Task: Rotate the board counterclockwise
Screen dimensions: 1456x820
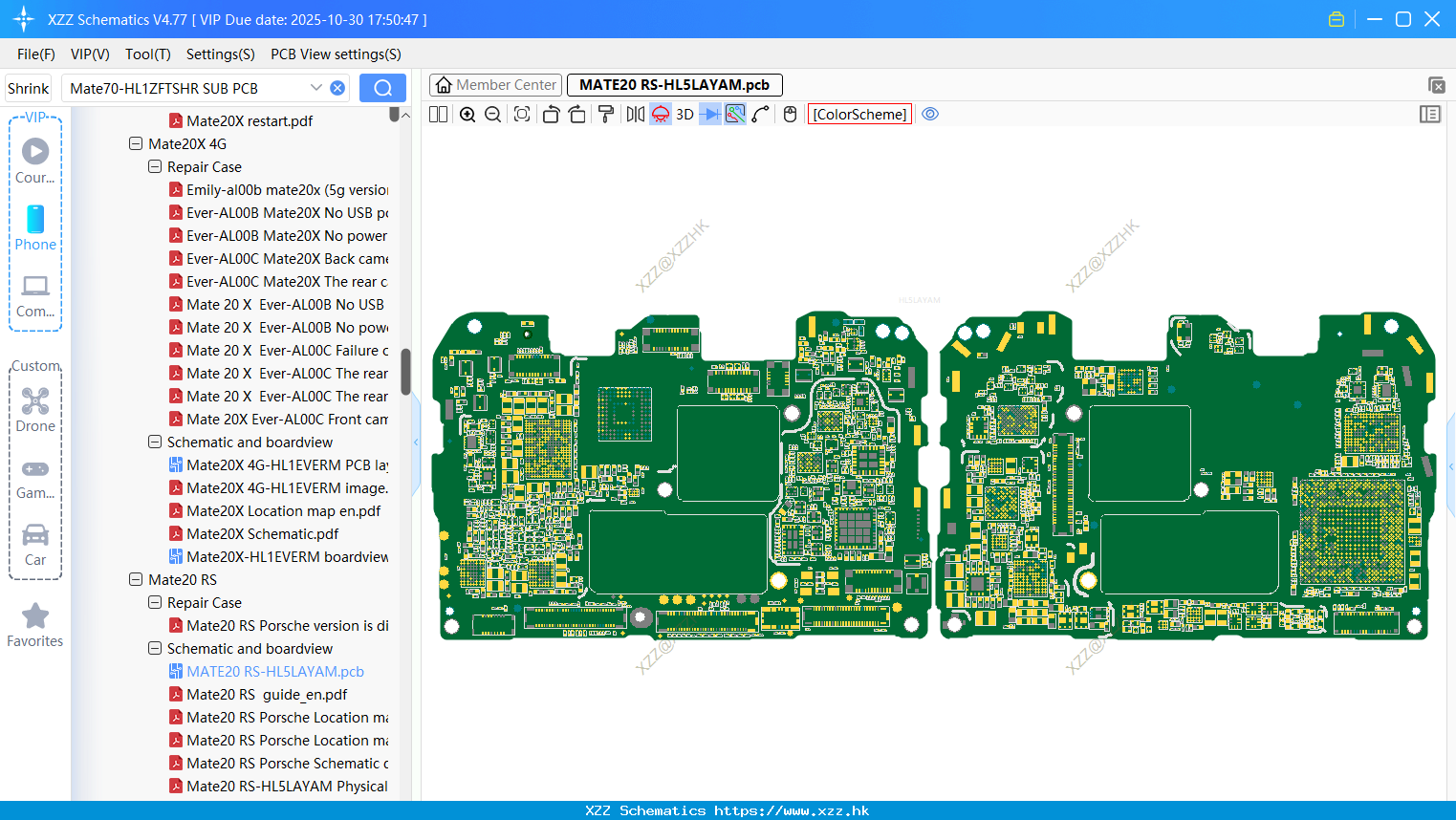Action: click(x=551, y=115)
